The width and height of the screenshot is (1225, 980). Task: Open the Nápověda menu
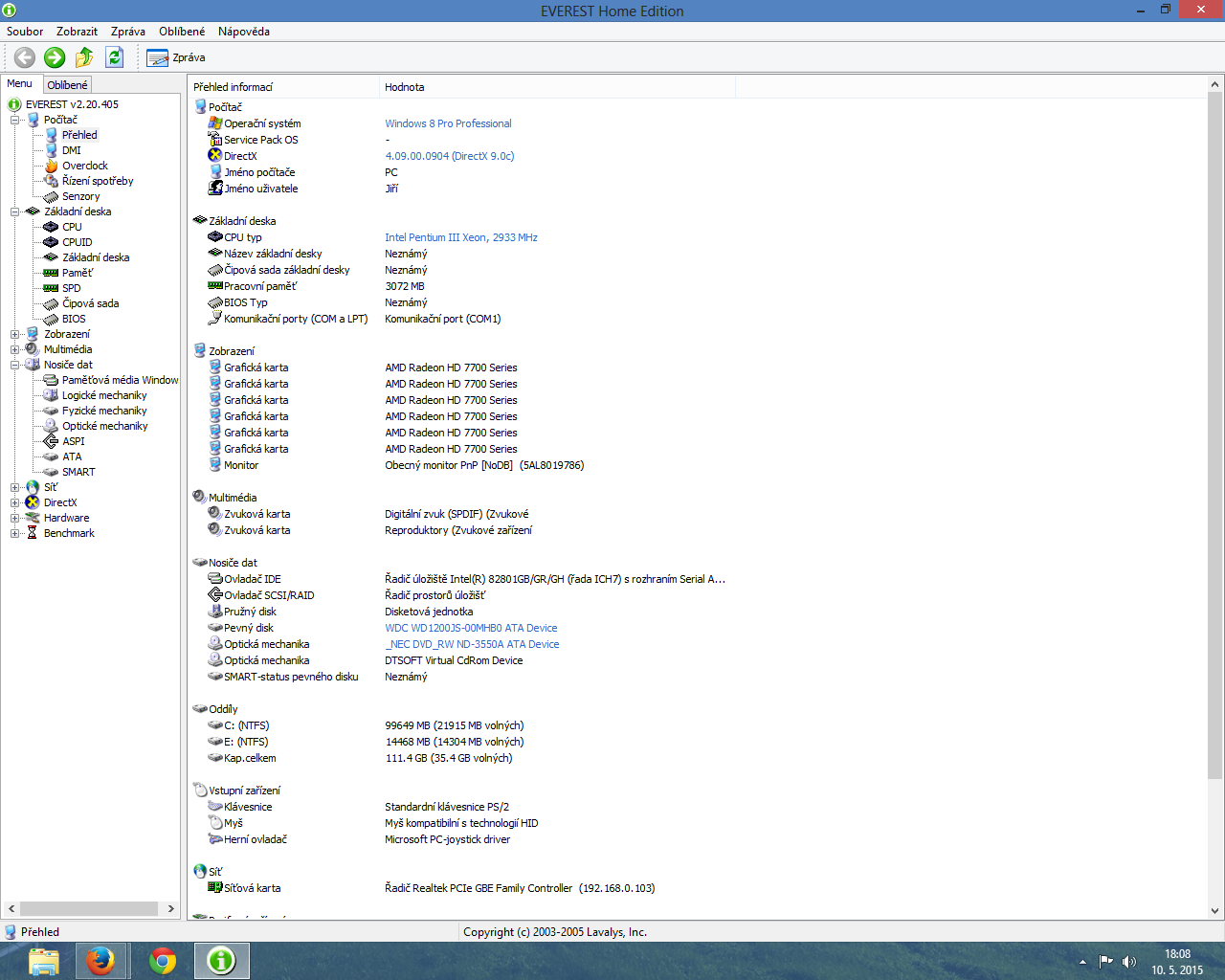click(x=244, y=32)
